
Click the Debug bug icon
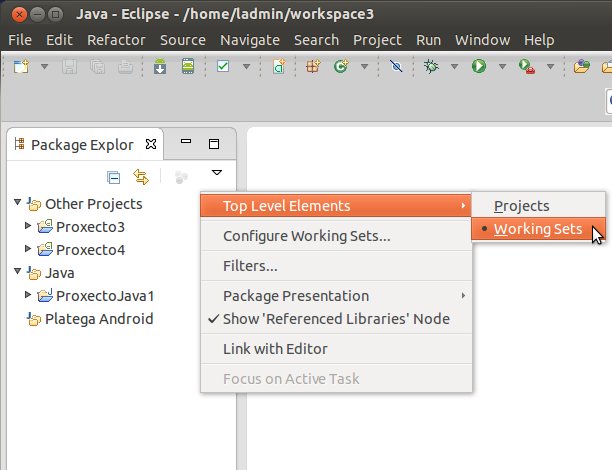[431, 66]
